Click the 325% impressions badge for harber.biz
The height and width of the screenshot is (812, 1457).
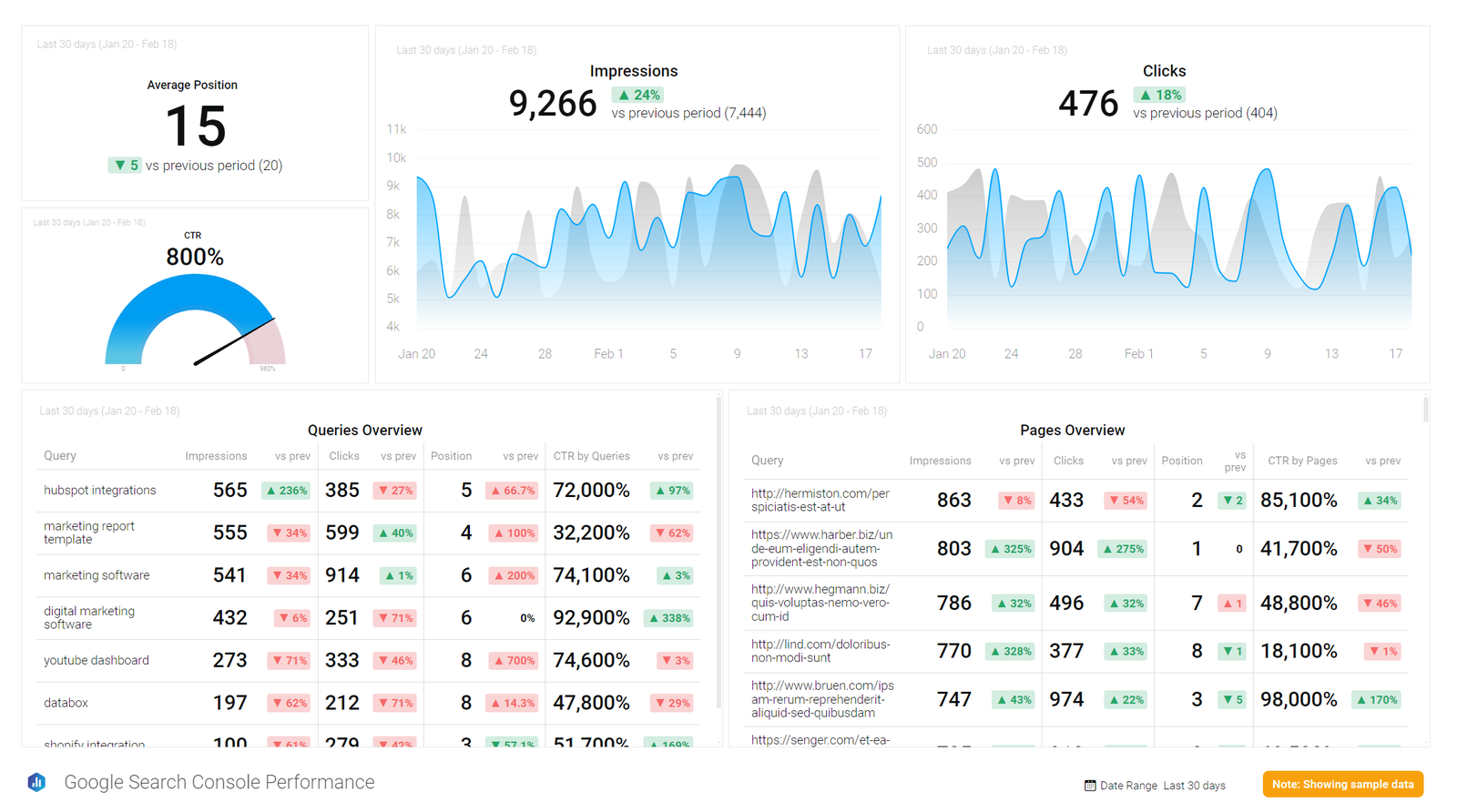point(1010,549)
